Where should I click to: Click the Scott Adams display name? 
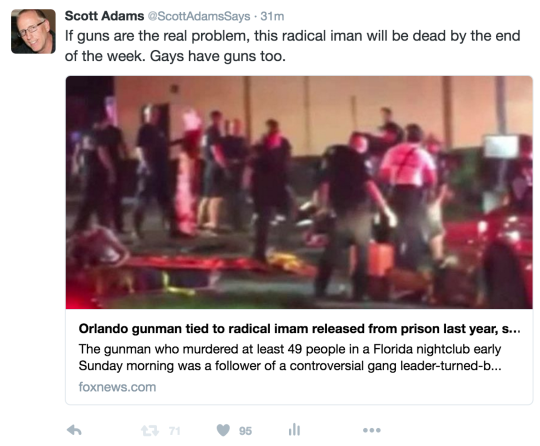104,16
